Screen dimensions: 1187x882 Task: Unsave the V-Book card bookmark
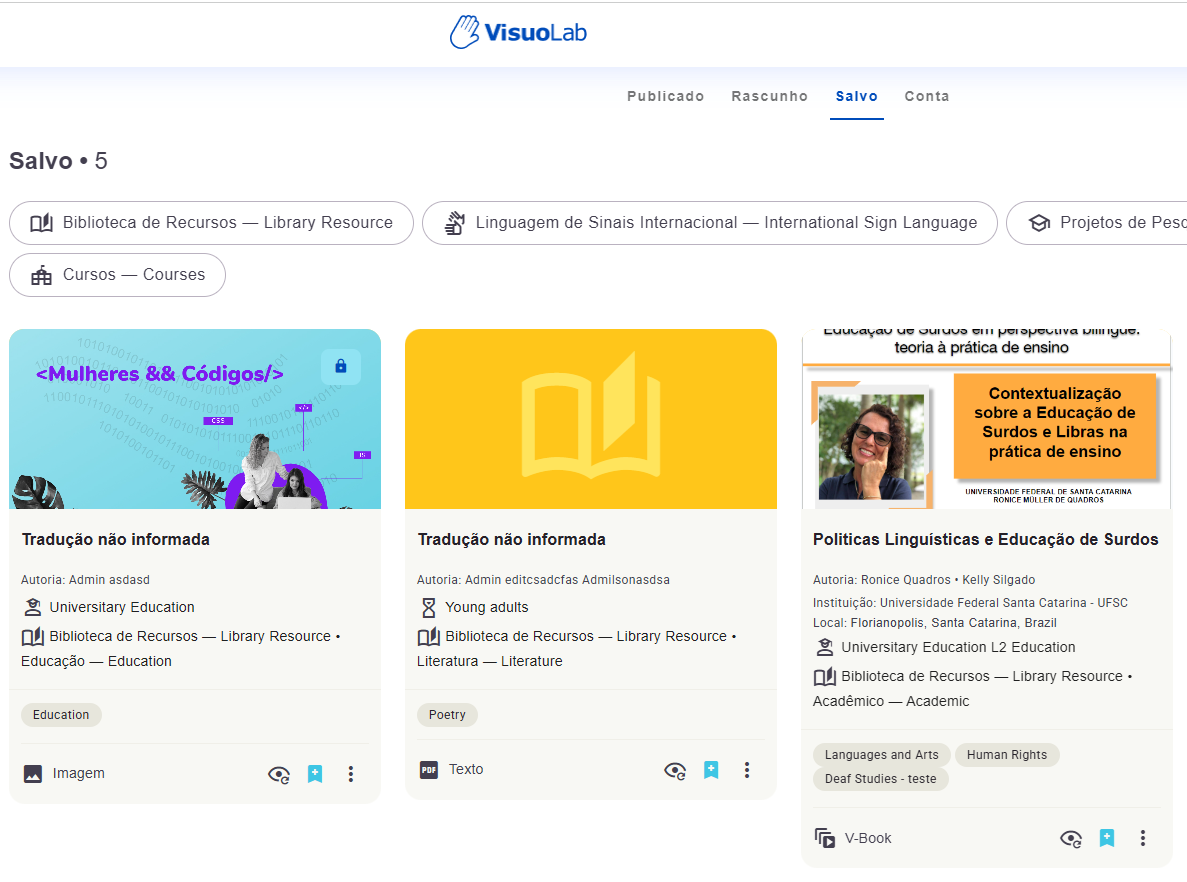pyautogui.click(x=1107, y=838)
